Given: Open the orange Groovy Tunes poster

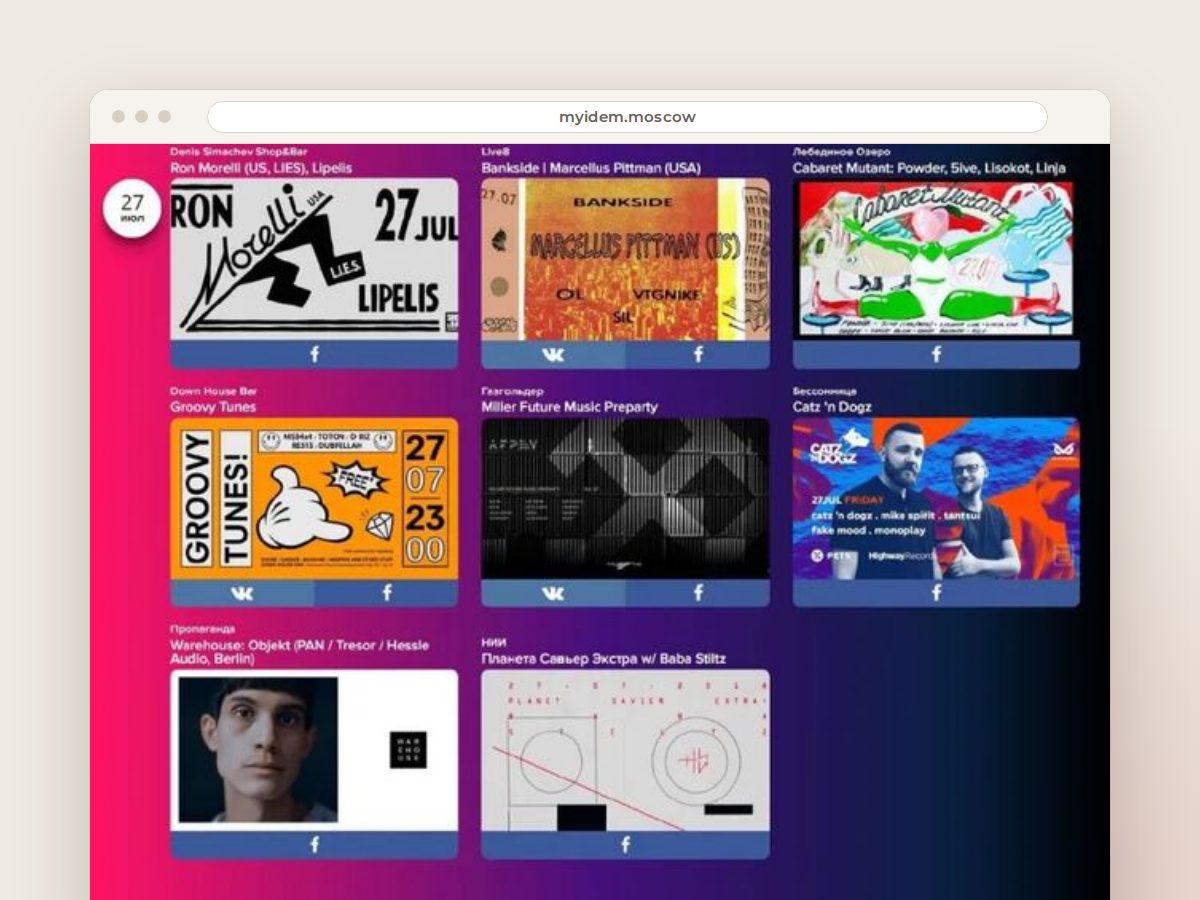Looking at the screenshot, I should pyautogui.click(x=314, y=498).
